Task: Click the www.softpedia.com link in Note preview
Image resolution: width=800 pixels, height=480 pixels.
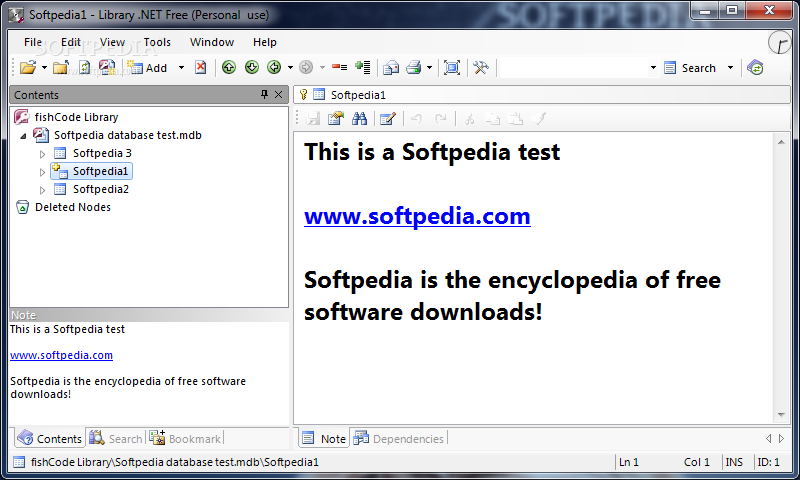Action: pyautogui.click(x=61, y=355)
